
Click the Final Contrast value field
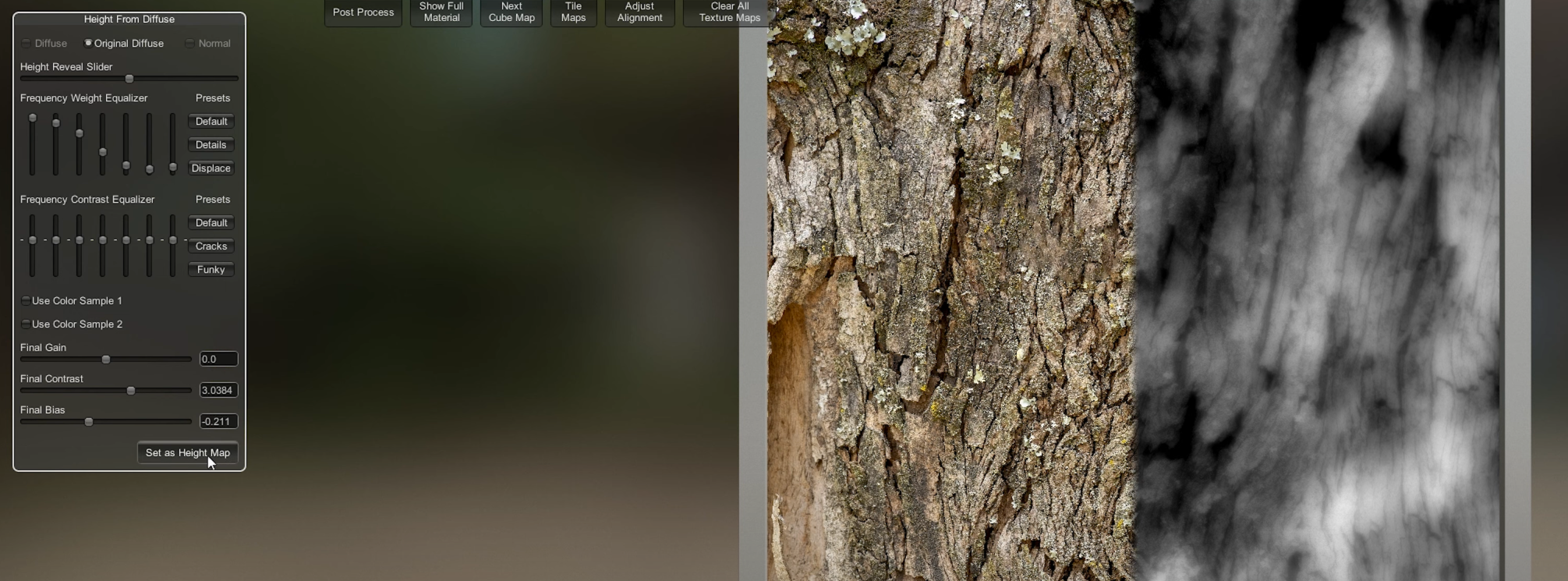click(x=218, y=391)
